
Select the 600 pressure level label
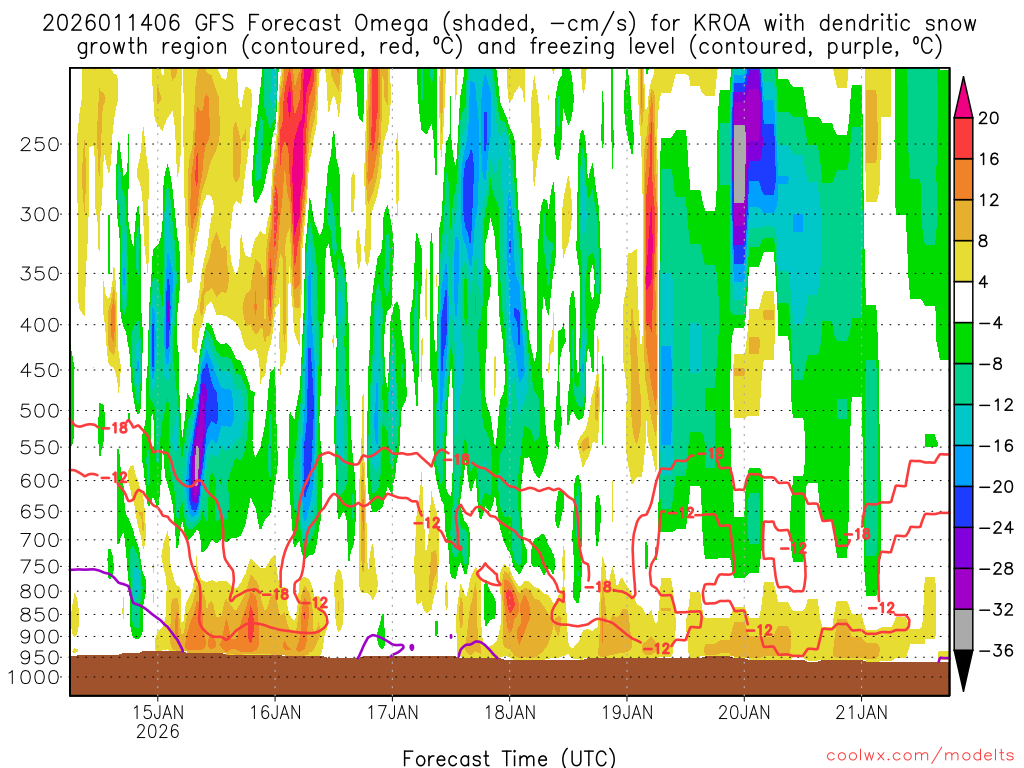pyautogui.click(x=40, y=481)
